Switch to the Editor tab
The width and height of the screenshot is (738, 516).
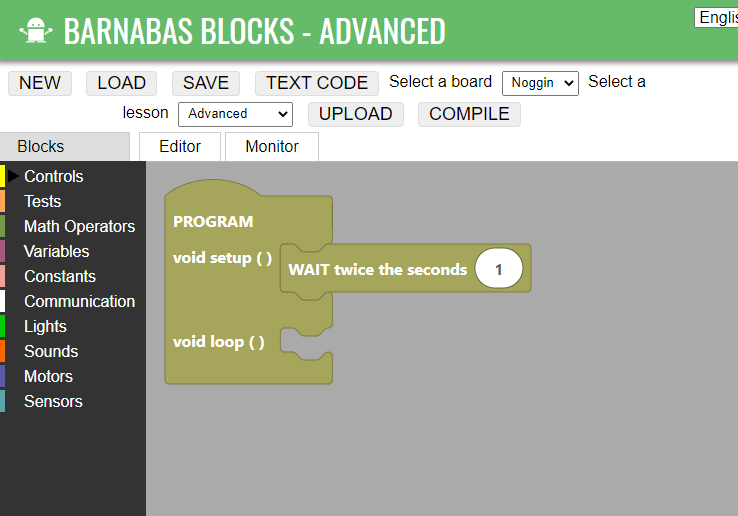[x=180, y=146]
